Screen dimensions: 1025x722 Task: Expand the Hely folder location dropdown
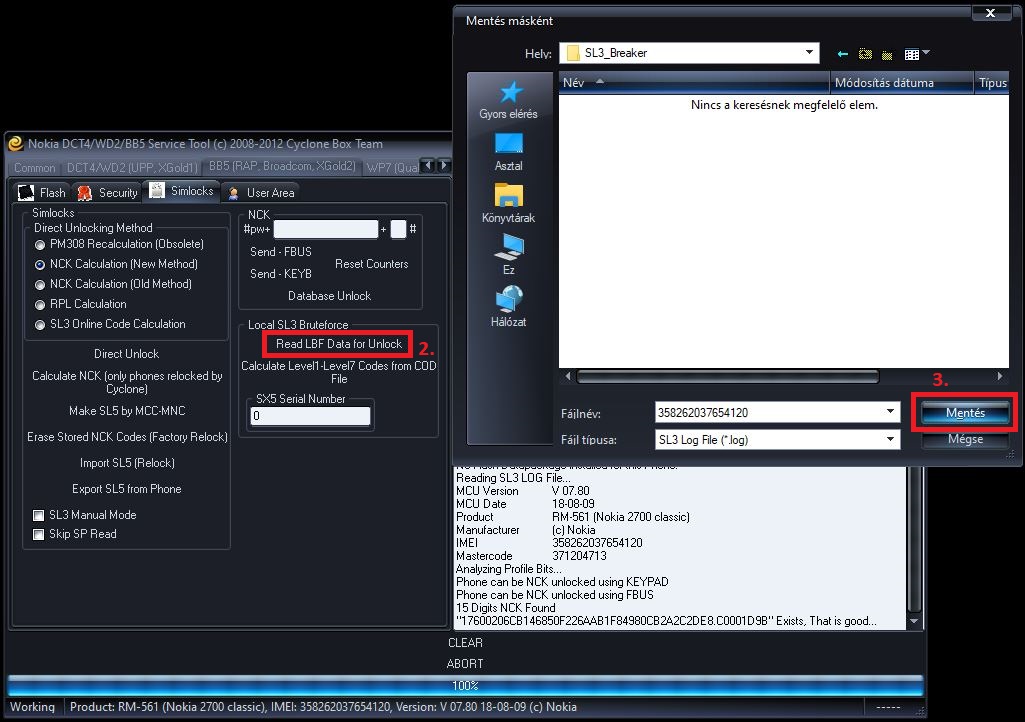point(809,52)
